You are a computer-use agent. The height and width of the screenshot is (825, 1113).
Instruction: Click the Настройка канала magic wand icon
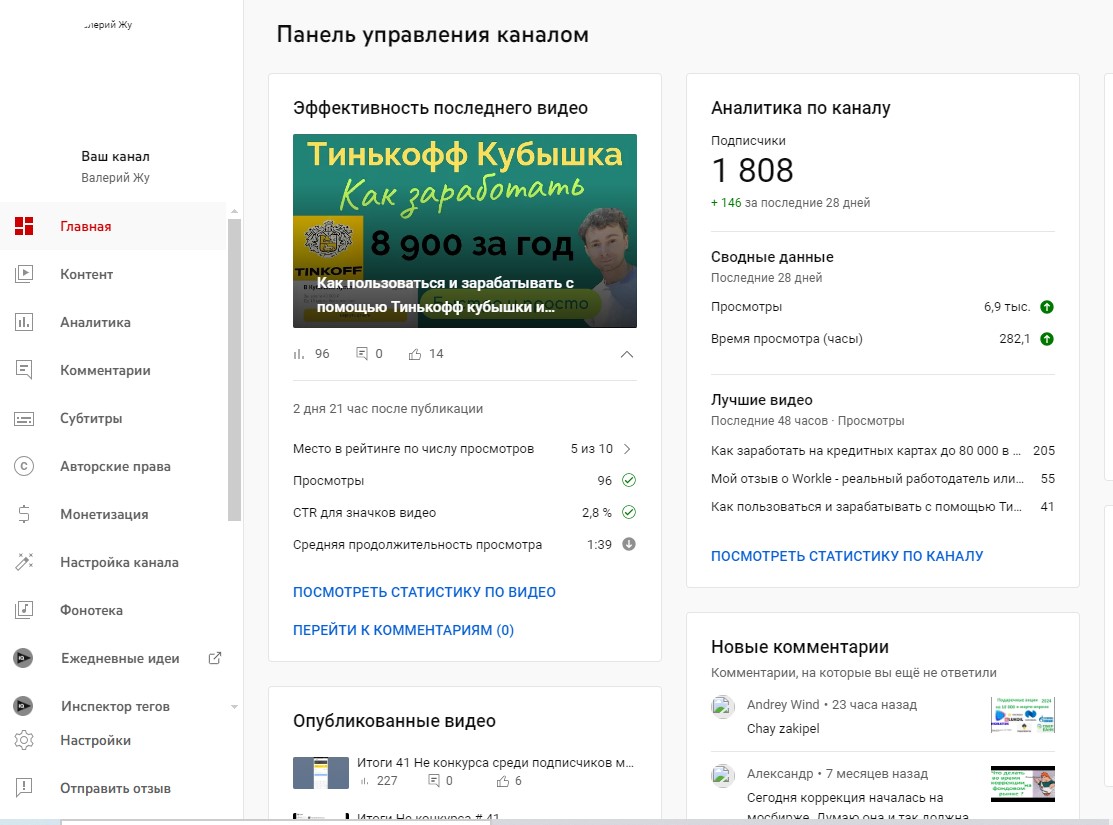coord(24,562)
